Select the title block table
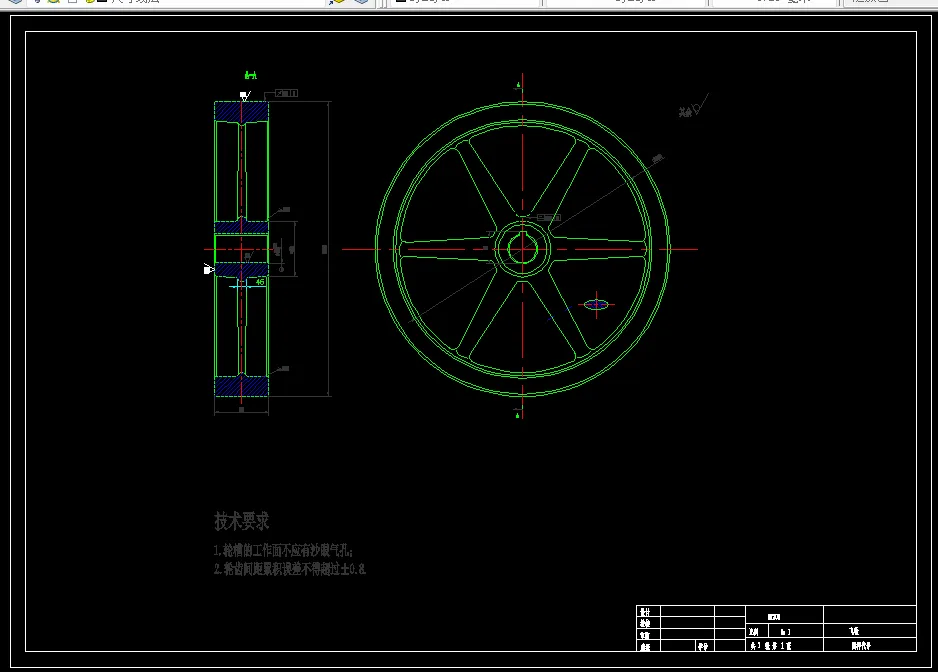Screen dimensions: 938x672 [x=776, y=628]
